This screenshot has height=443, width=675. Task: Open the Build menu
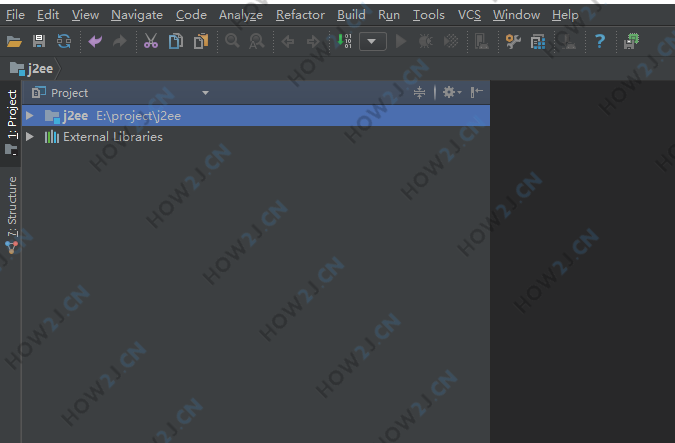351,15
